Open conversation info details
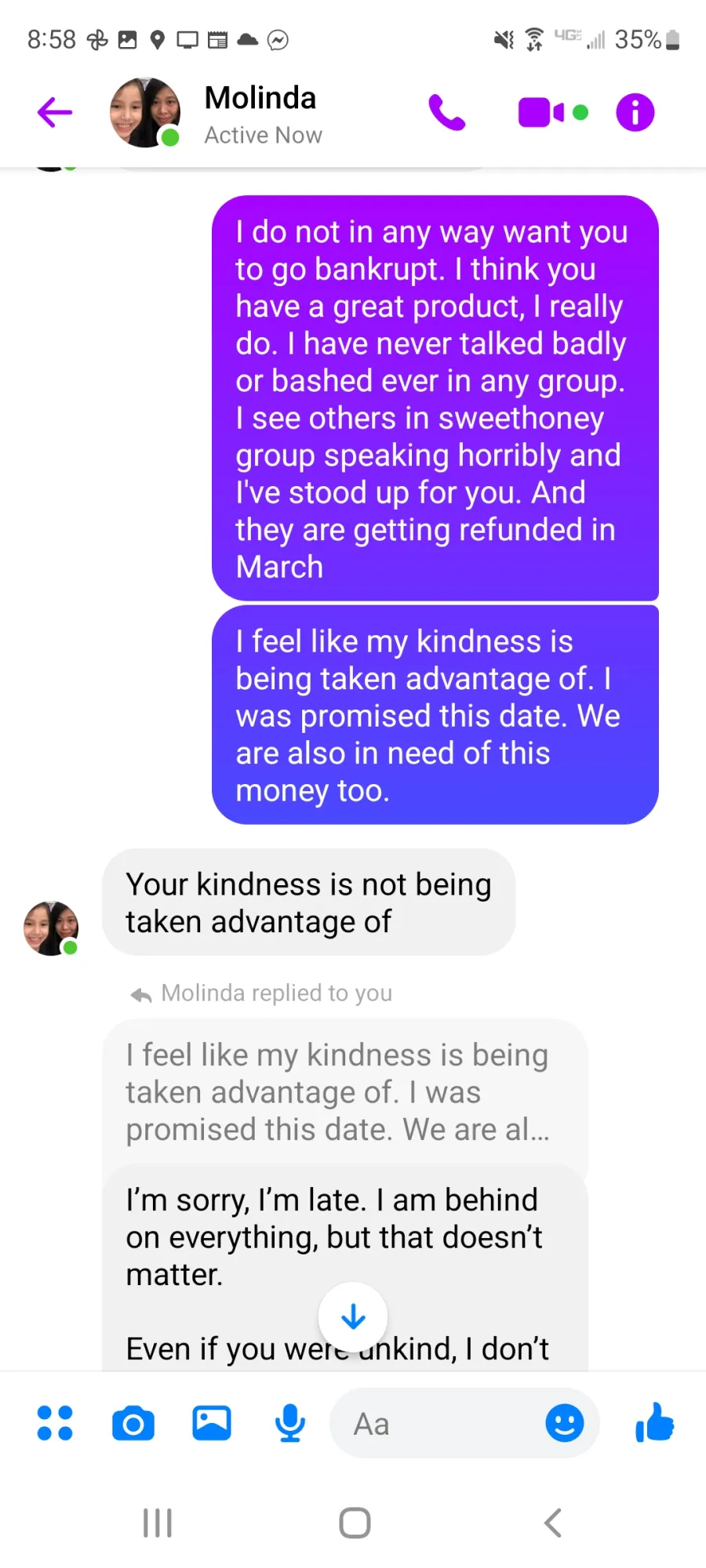 (x=635, y=112)
